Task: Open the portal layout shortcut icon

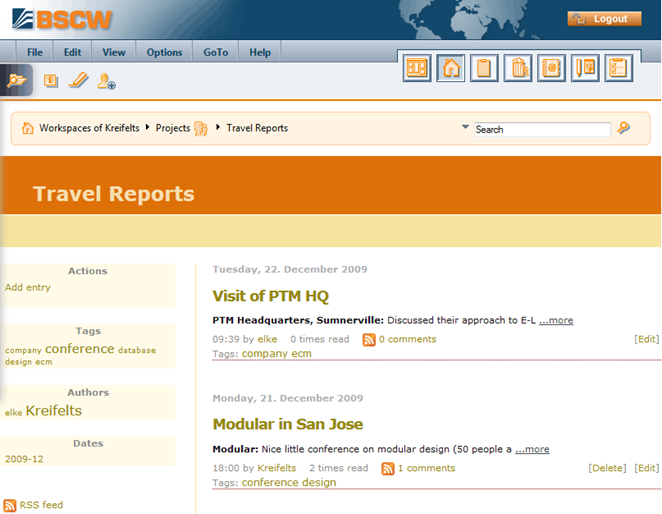Action: pyautogui.click(x=417, y=68)
